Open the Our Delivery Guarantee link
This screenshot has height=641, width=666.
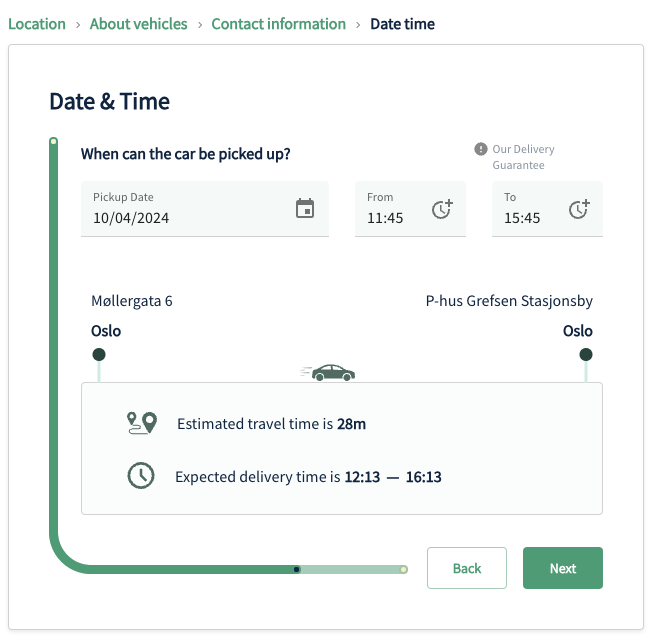pyautogui.click(x=523, y=157)
